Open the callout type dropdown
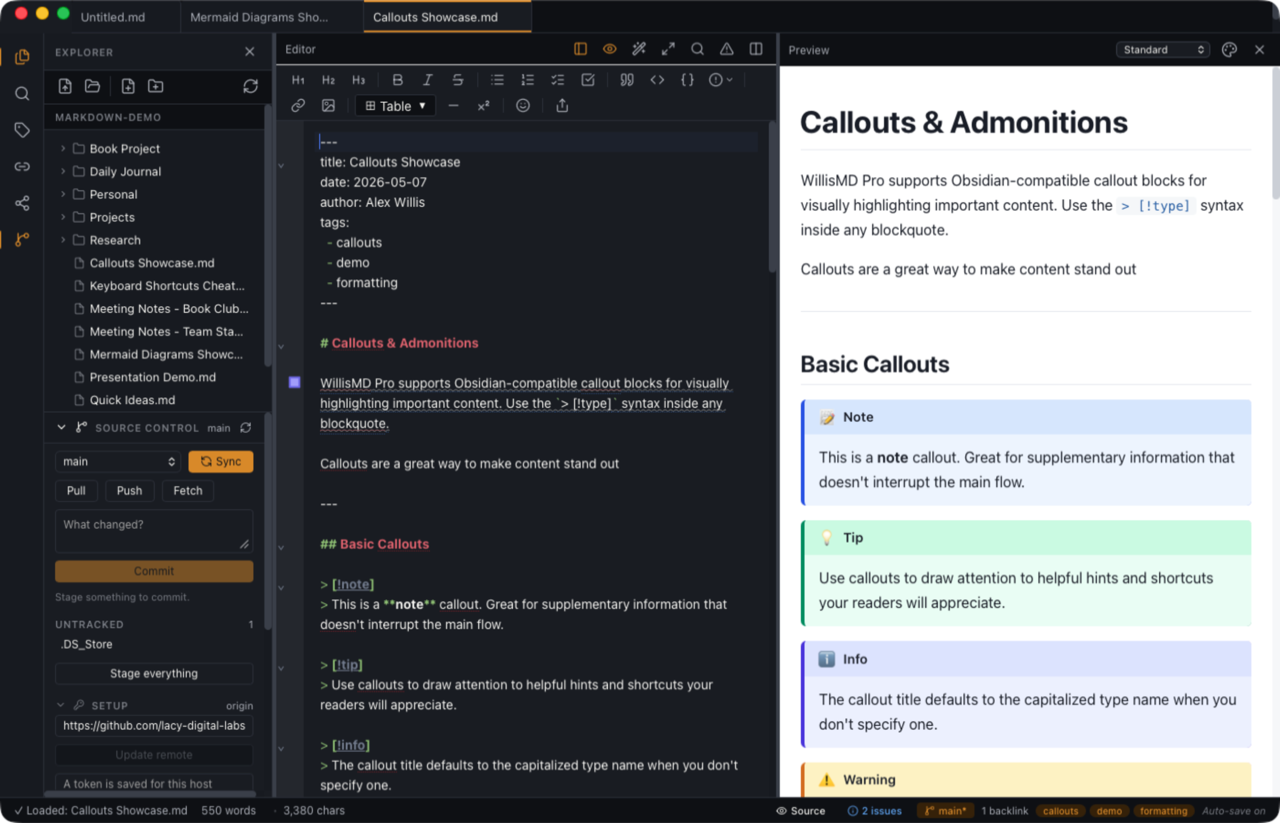This screenshot has height=823, width=1280. coord(721,80)
